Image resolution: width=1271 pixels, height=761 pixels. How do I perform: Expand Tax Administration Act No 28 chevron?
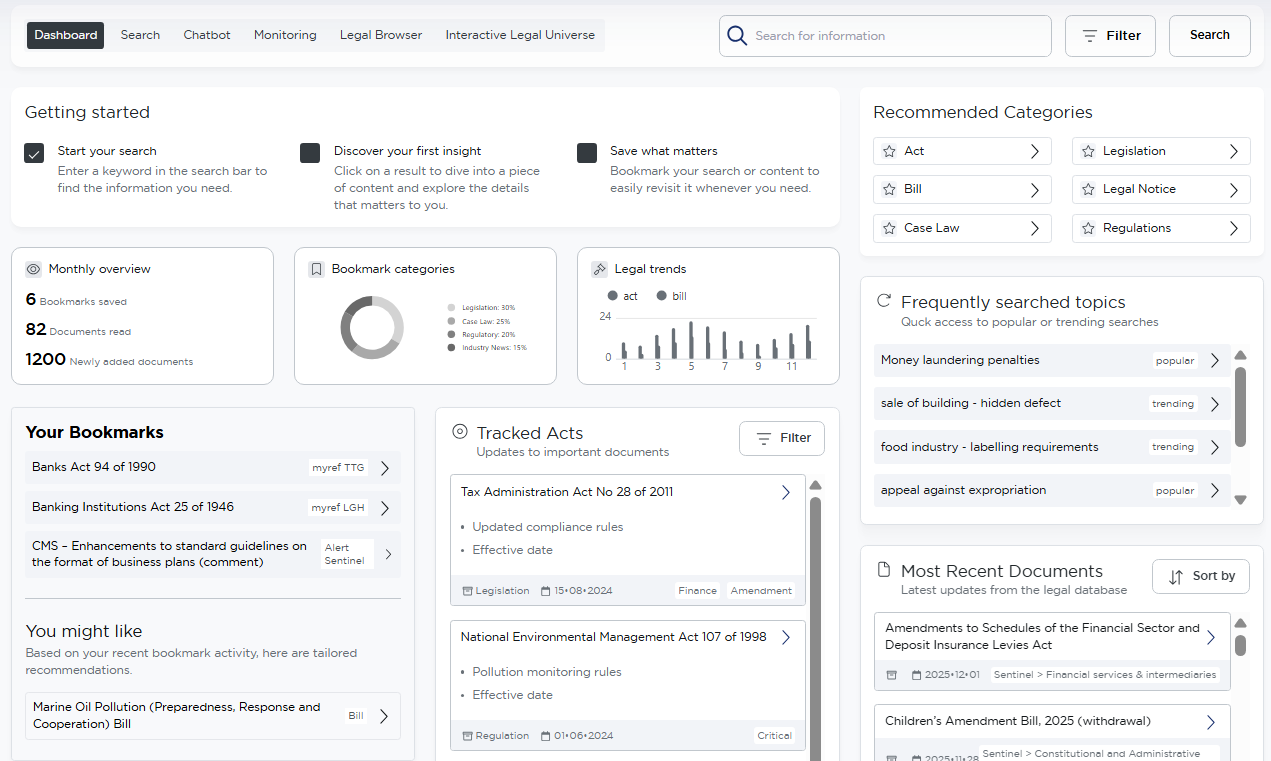(786, 492)
